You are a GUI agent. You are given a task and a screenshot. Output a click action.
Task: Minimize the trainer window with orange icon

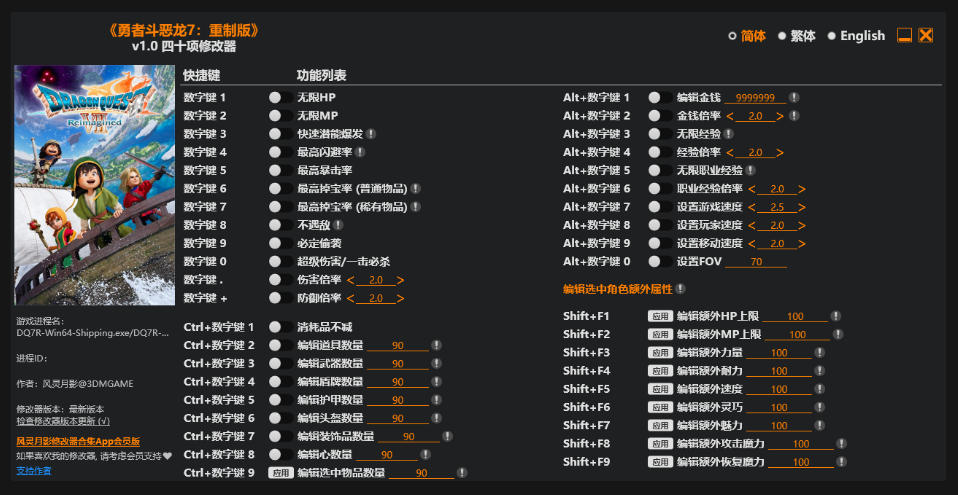click(x=904, y=35)
